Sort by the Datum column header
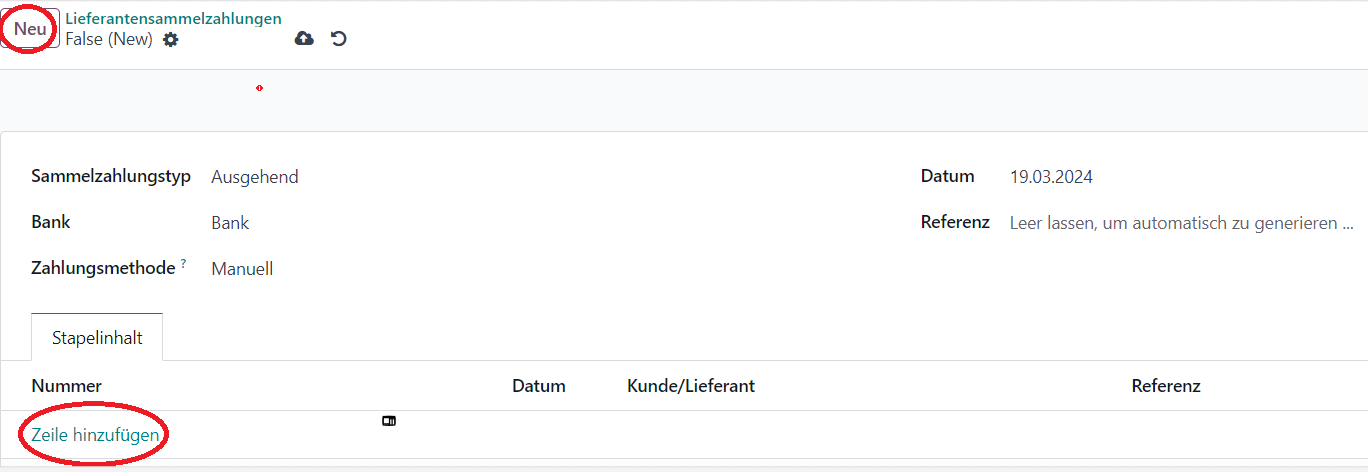 (539, 386)
